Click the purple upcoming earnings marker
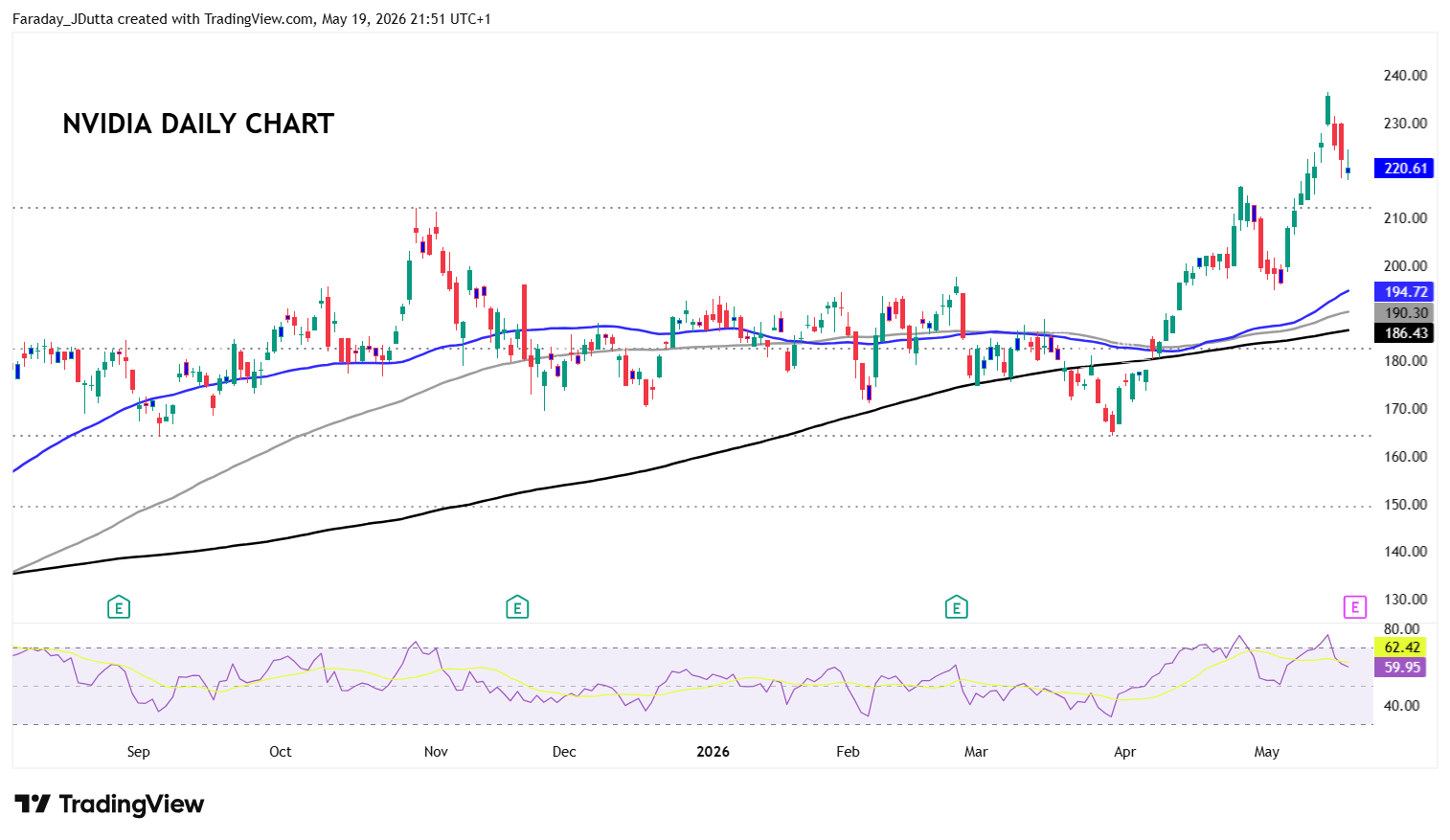1450x840 pixels. 1354,607
